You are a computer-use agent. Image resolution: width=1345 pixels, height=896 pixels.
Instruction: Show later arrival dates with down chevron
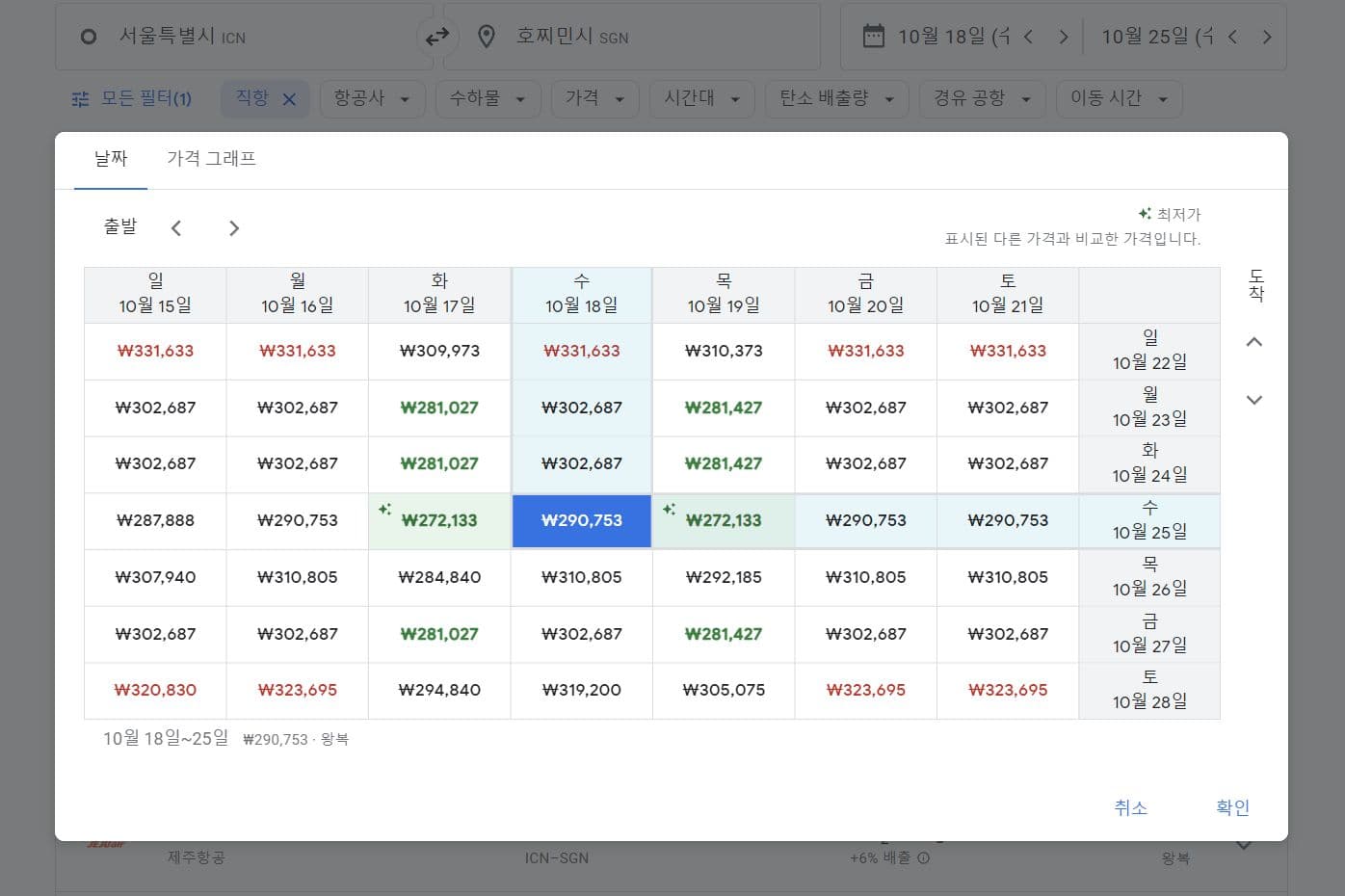1254,400
